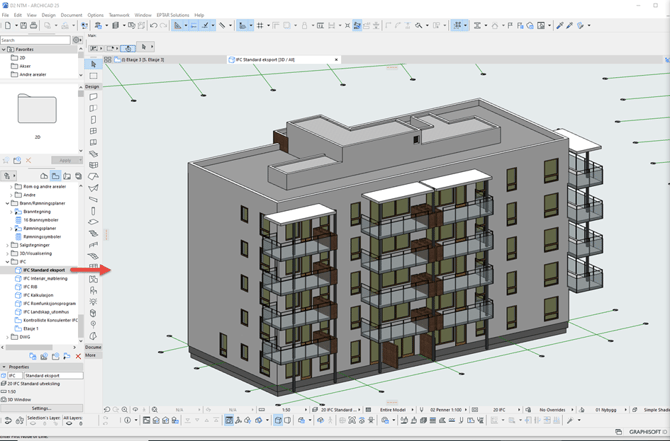Image resolution: width=670 pixels, height=441 pixels.
Task: Open the Entire Model dropdown in the status bar
Action: pos(393,410)
